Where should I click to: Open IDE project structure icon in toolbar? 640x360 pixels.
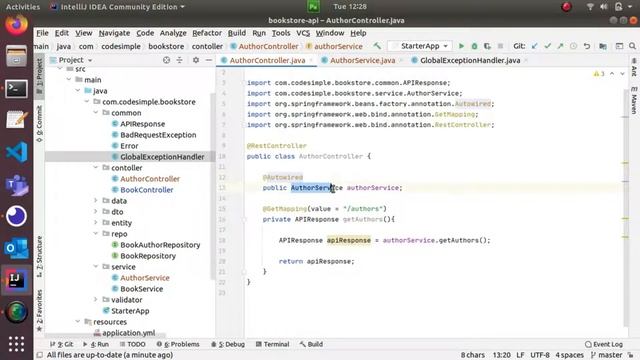tap(603, 46)
